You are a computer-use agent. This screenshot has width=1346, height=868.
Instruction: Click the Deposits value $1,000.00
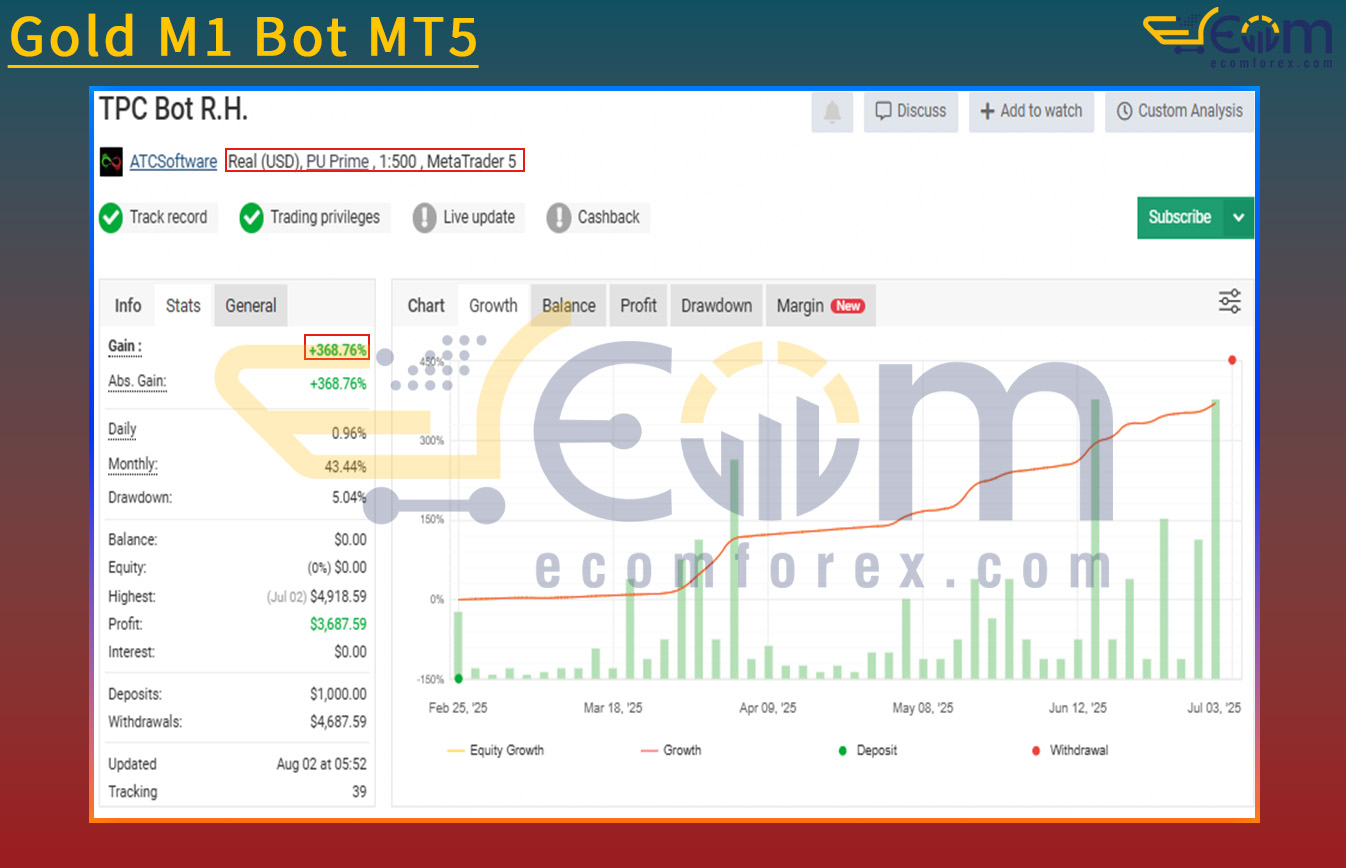[338, 694]
